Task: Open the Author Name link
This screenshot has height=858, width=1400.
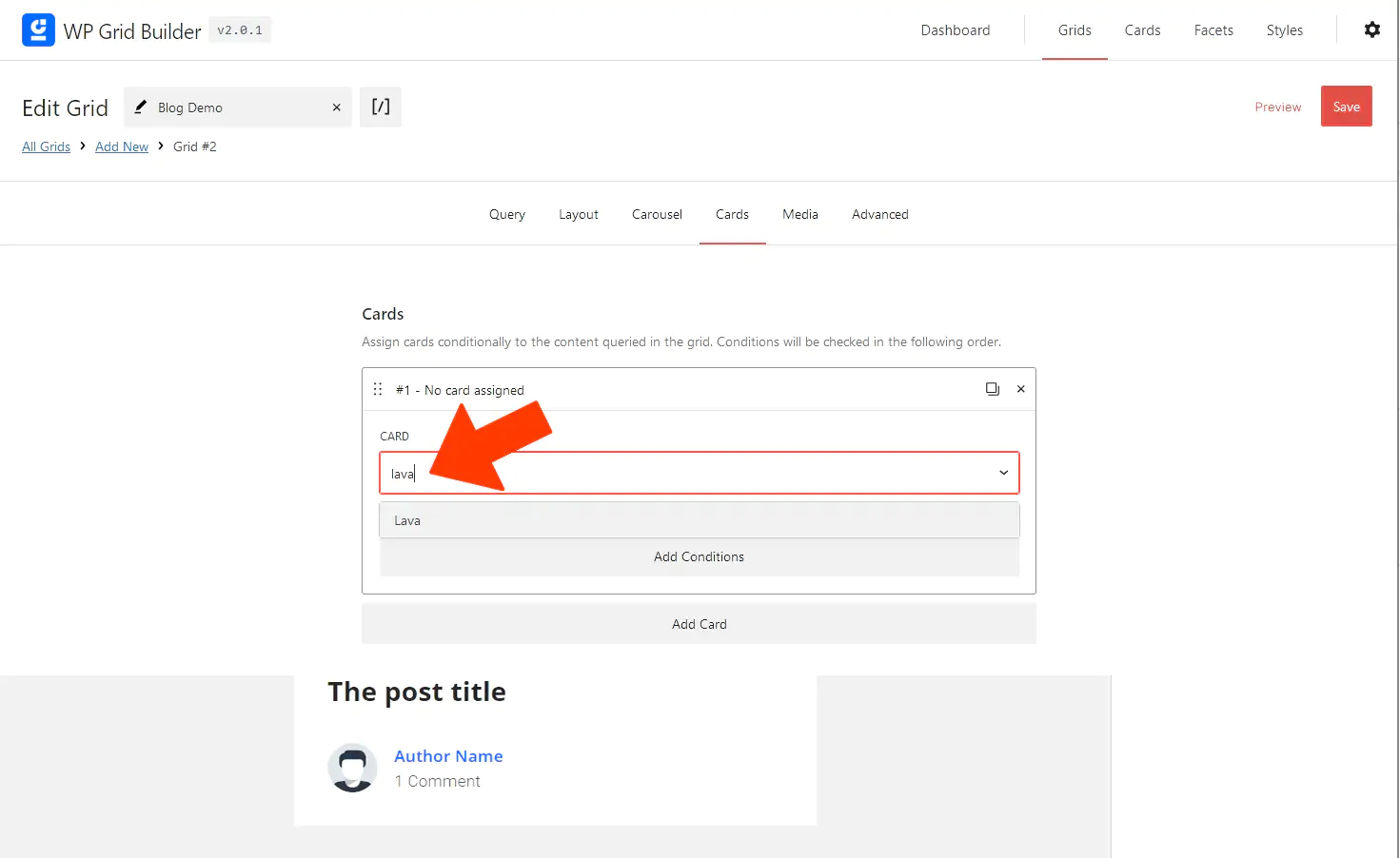Action: coord(448,755)
